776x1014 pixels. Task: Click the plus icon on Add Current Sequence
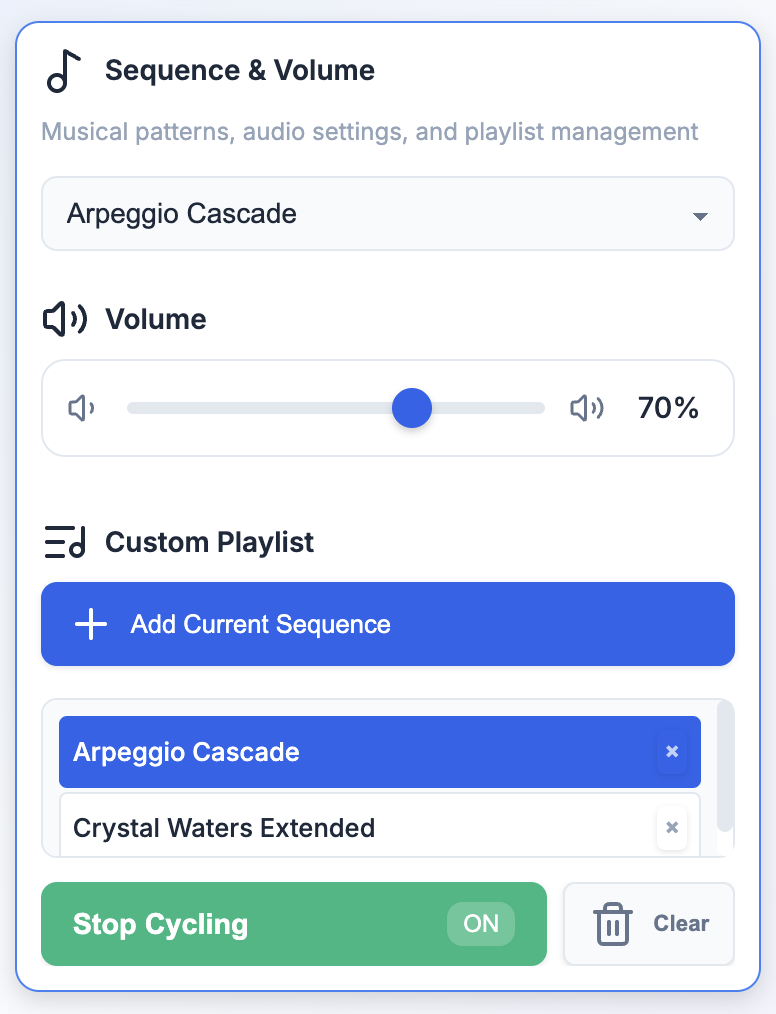pyautogui.click(x=90, y=623)
